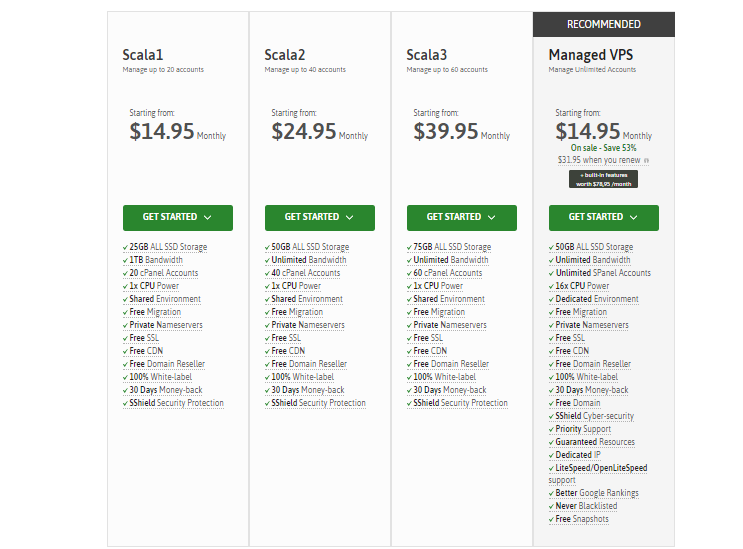Click the info icon beside renewal price

646,160
